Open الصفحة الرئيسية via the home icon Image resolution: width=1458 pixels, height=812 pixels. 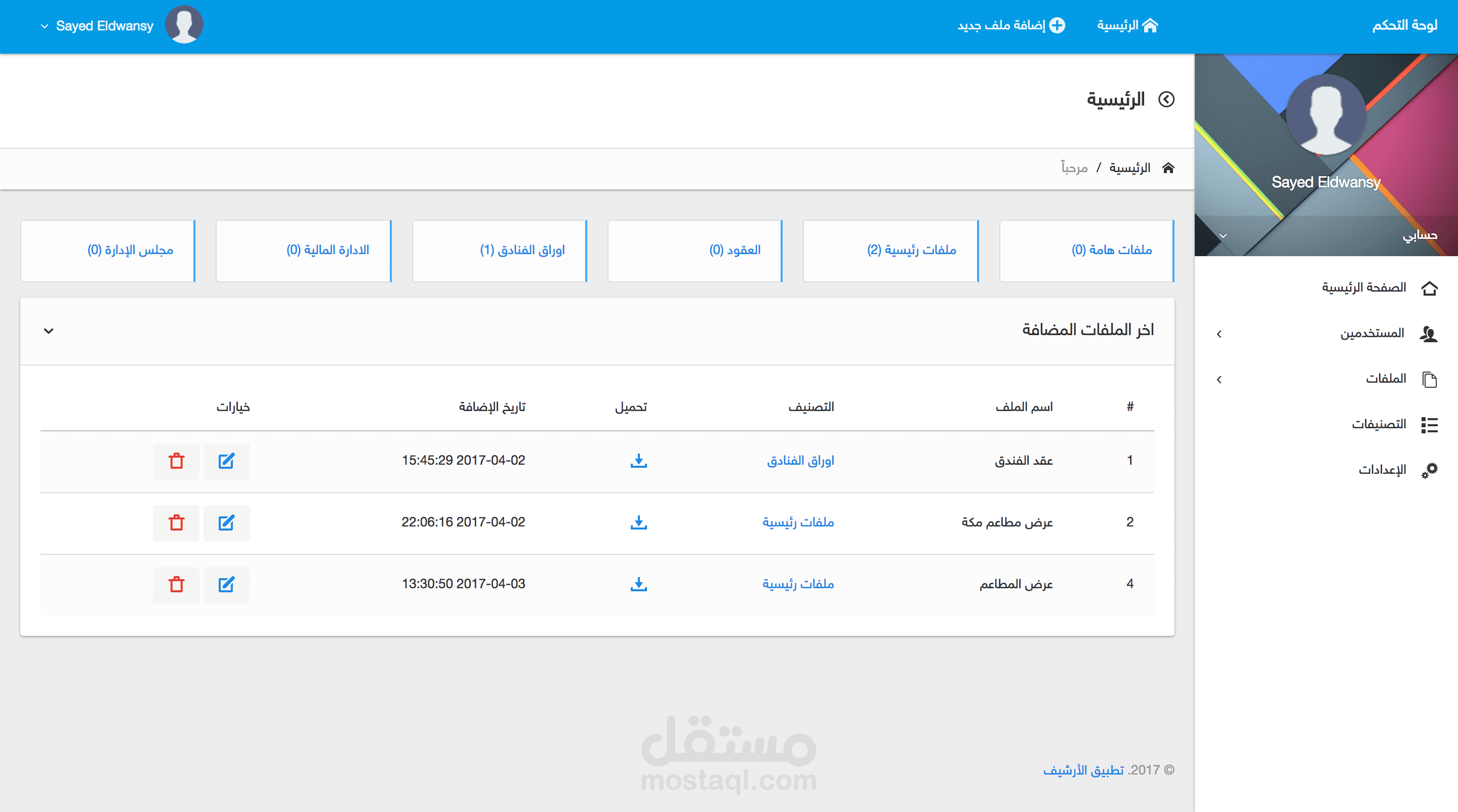pyautogui.click(x=1431, y=289)
